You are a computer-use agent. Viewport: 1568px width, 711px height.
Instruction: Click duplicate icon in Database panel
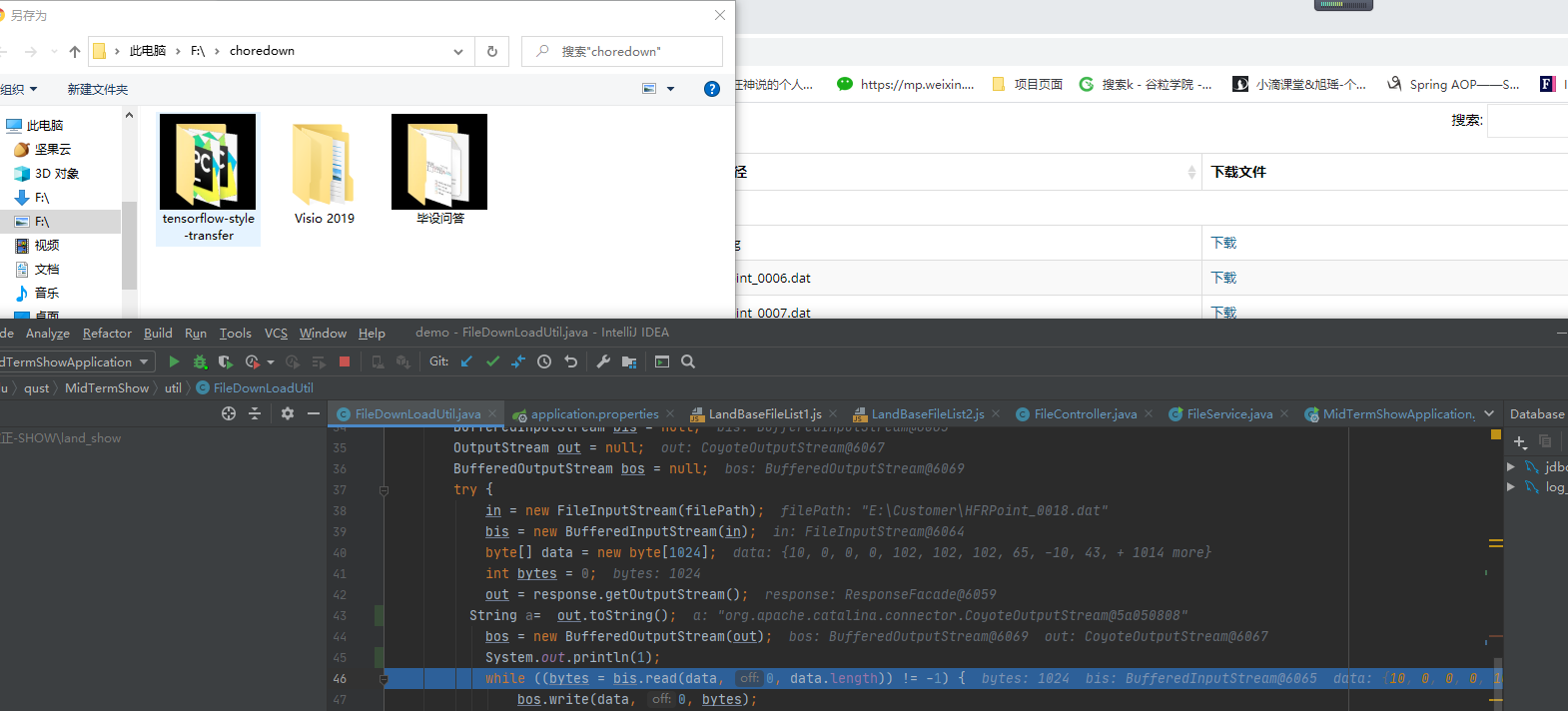[x=1545, y=441]
